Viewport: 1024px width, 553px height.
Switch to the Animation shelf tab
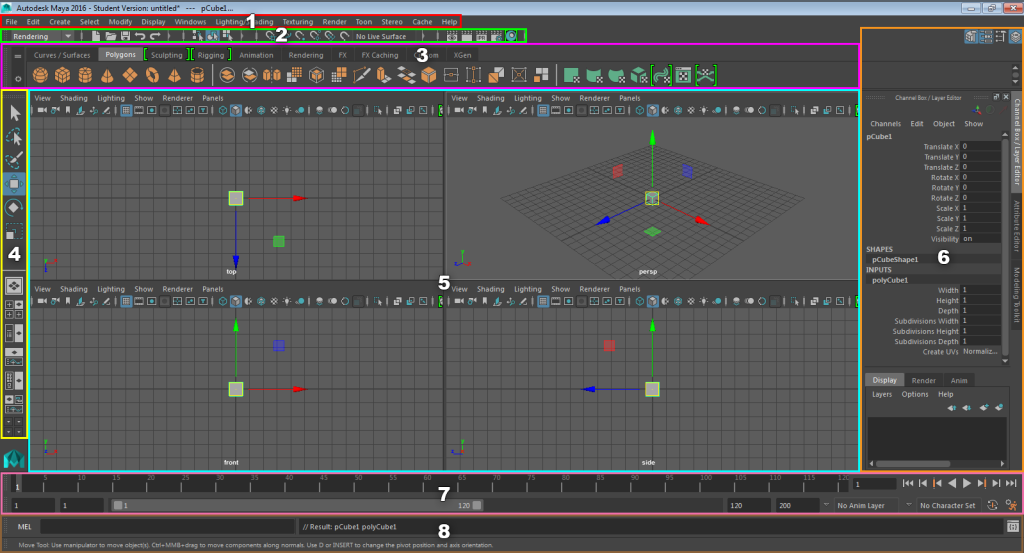(x=256, y=55)
